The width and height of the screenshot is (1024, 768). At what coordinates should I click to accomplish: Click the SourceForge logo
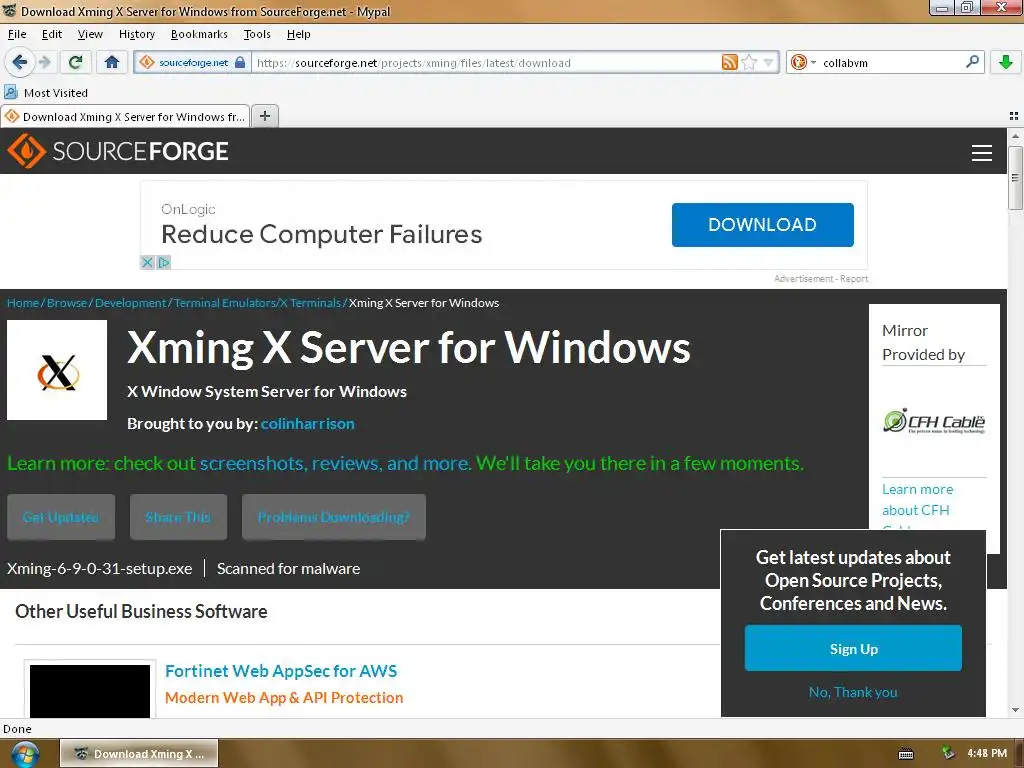point(118,151)
